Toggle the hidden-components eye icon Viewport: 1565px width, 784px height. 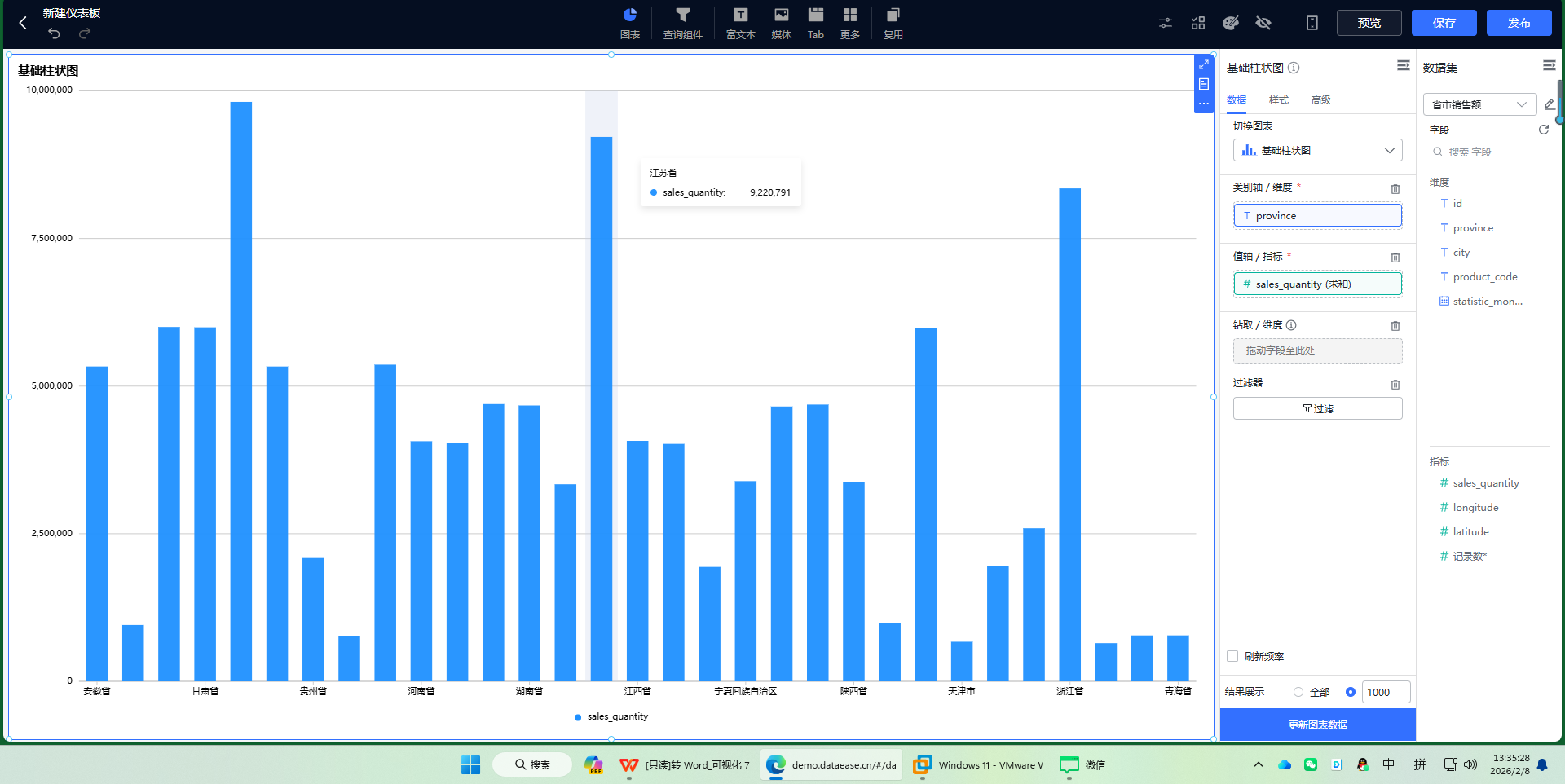[x=1263, y=23]
